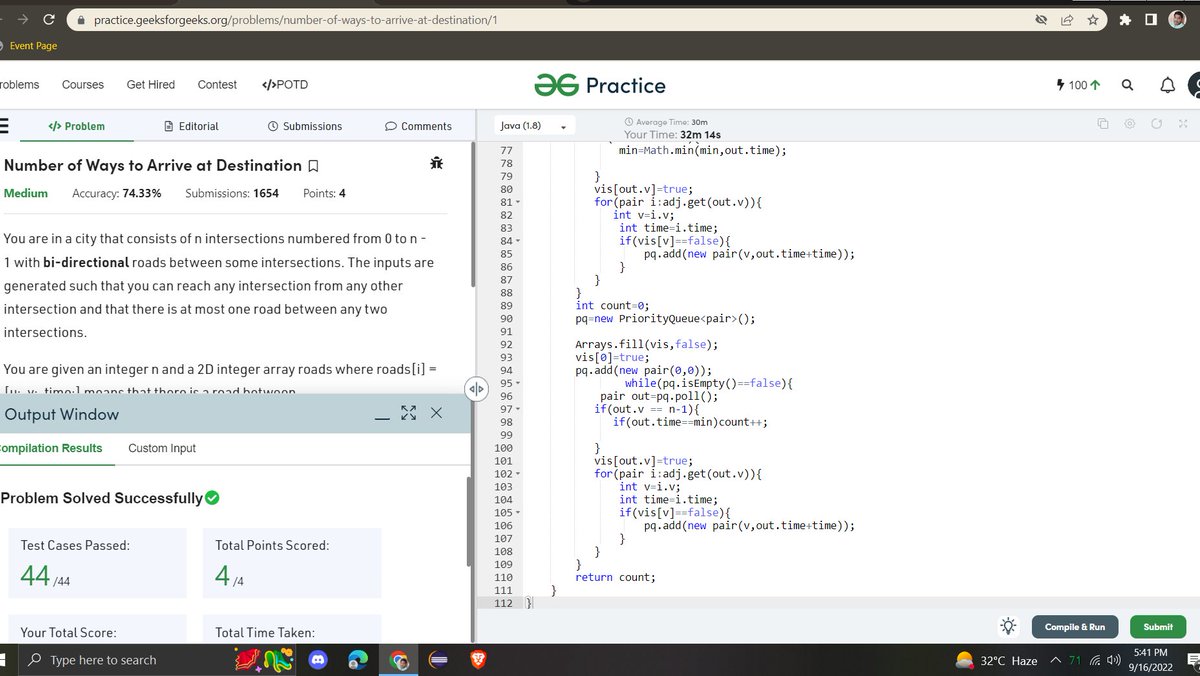The width and height of the screenshot is (1200, 676).
Task: Reset code with the refresh icon
Action: point(1155,124)
